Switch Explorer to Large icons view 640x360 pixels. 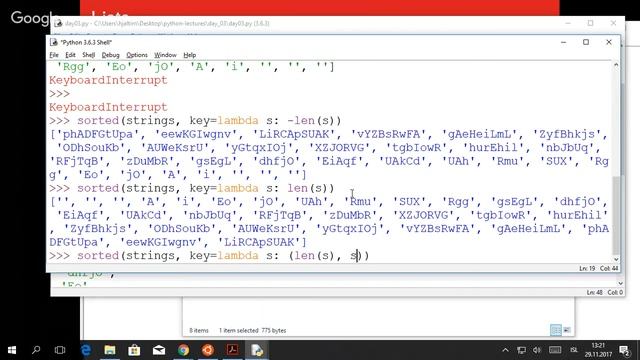(567, 330)
